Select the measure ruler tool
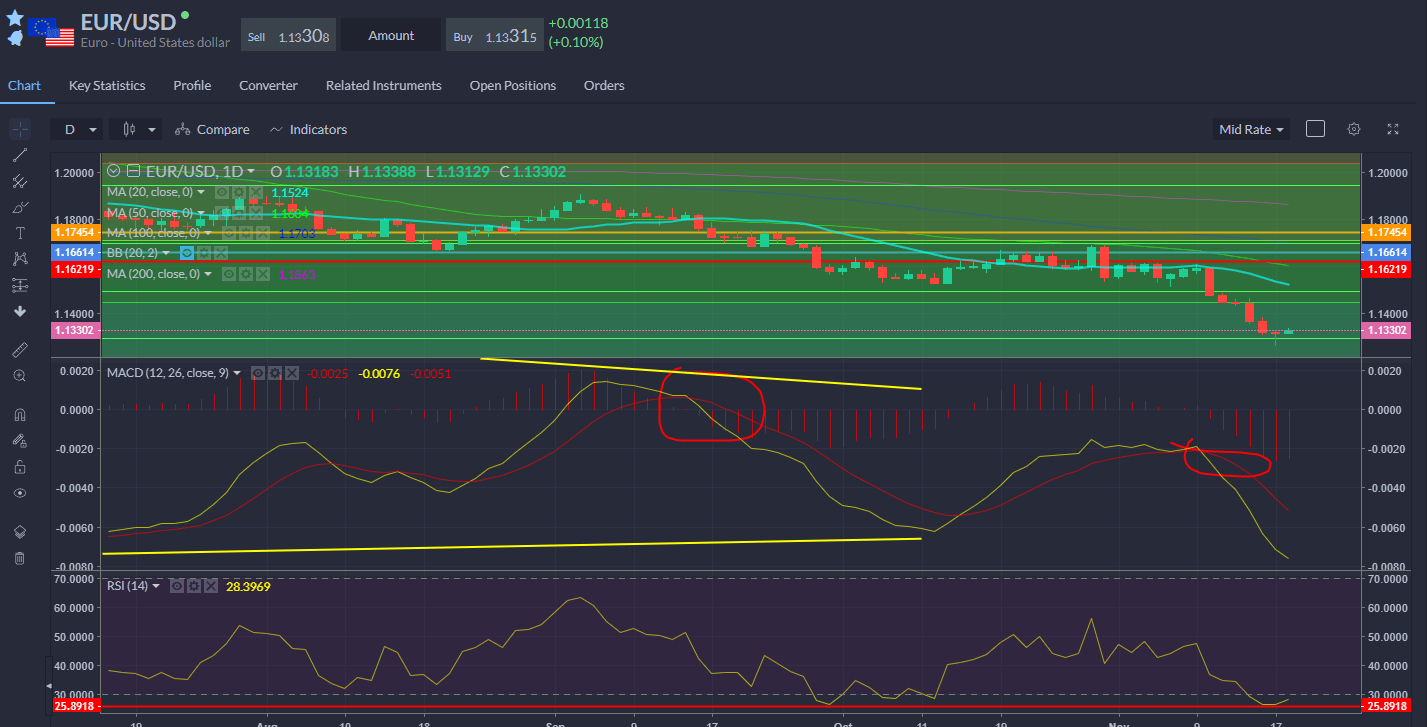This screenshot has height=727, width=1427. [x=19, y=349]
